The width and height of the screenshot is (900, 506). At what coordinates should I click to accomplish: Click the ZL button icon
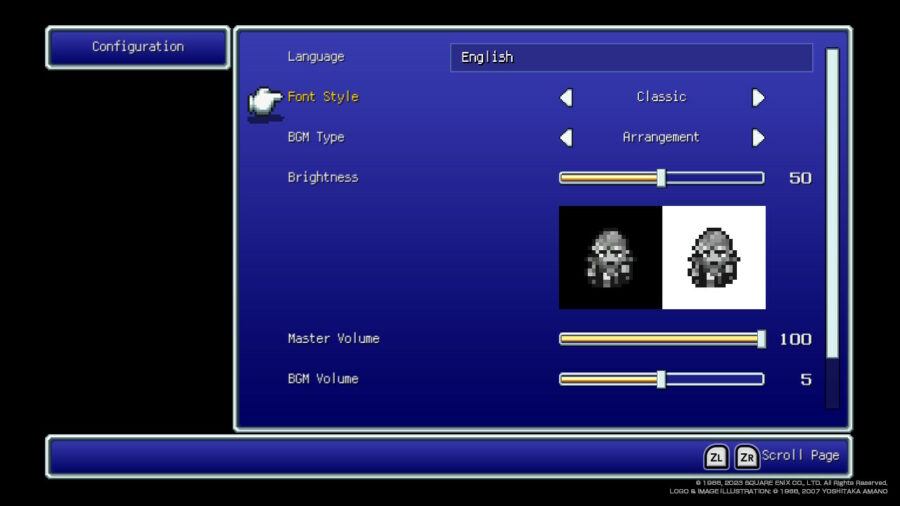[716, 457]
